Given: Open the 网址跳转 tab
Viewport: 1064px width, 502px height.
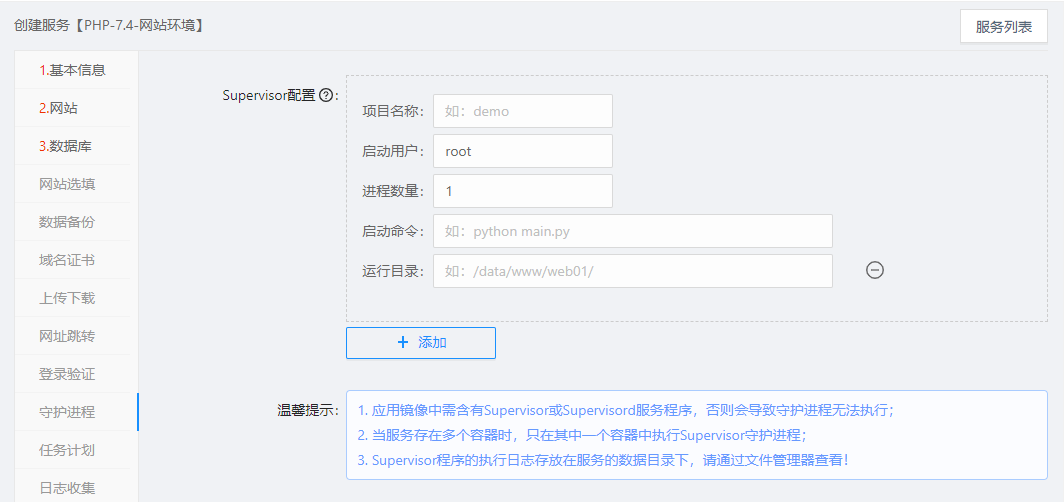Looking at the screenshot, I should click(67, 336).
